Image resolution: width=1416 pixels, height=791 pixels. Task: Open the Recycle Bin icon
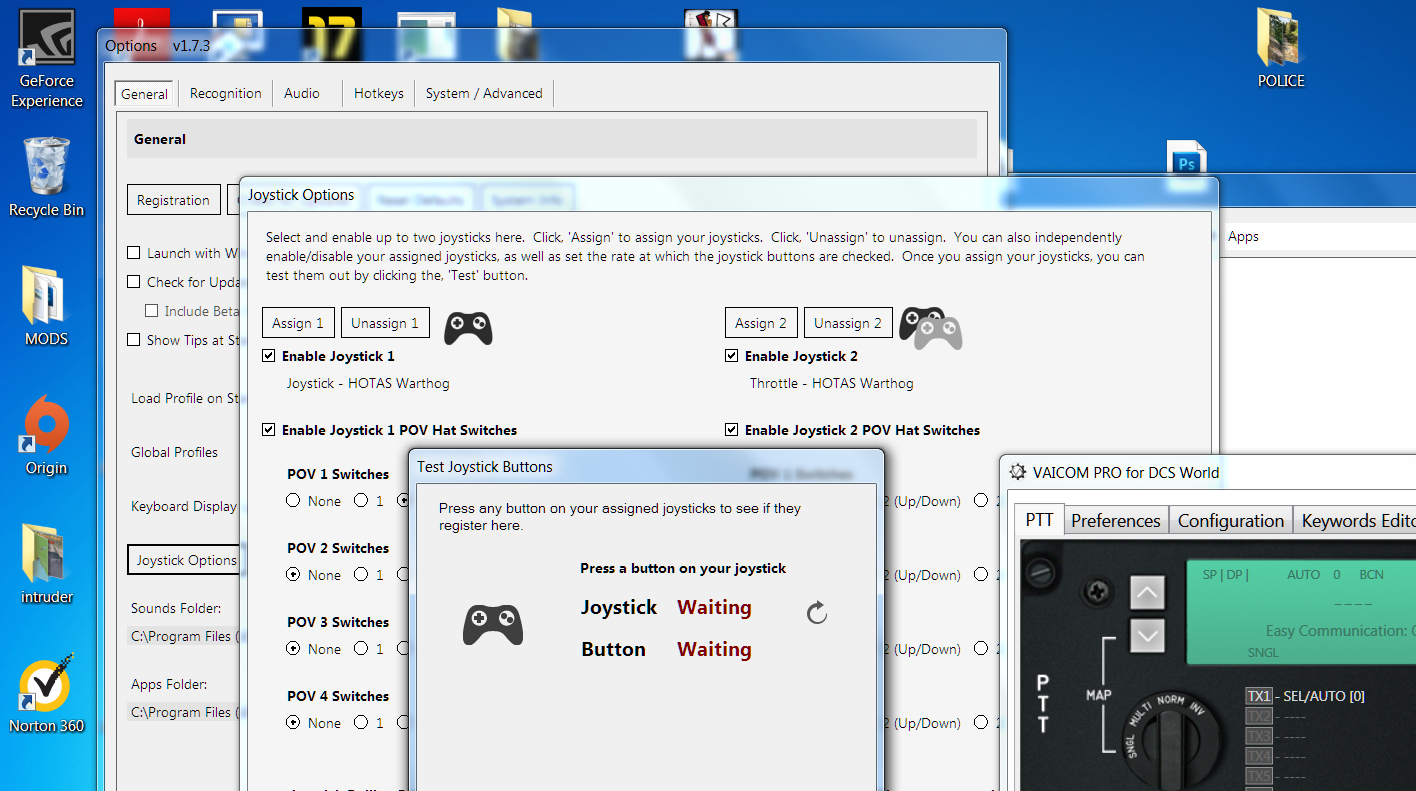tap(46, 178)
